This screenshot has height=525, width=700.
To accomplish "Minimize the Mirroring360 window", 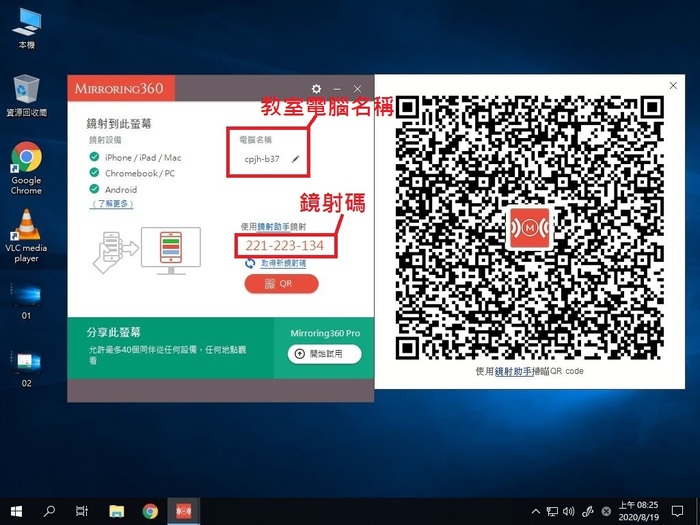I will click(337, 89).
